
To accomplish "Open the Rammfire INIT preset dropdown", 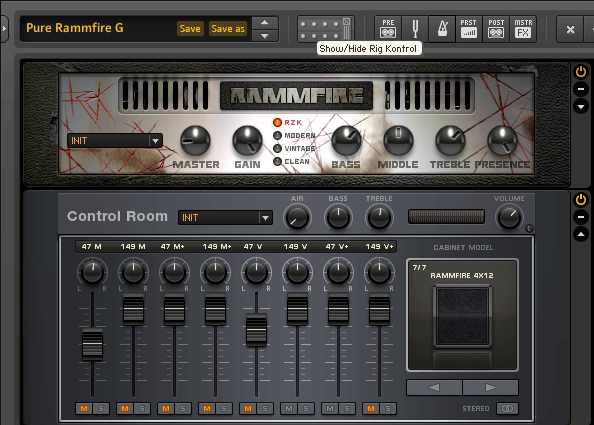I will [115, 141].
